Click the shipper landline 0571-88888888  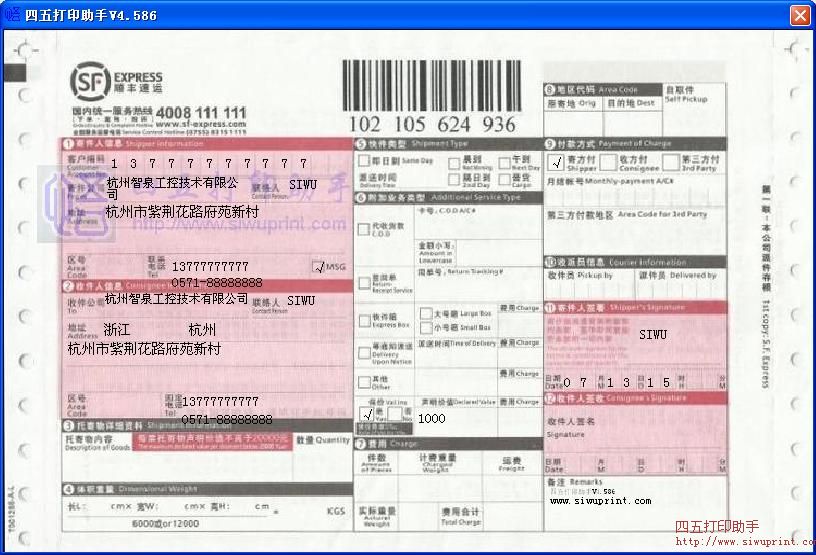[216, 283]
